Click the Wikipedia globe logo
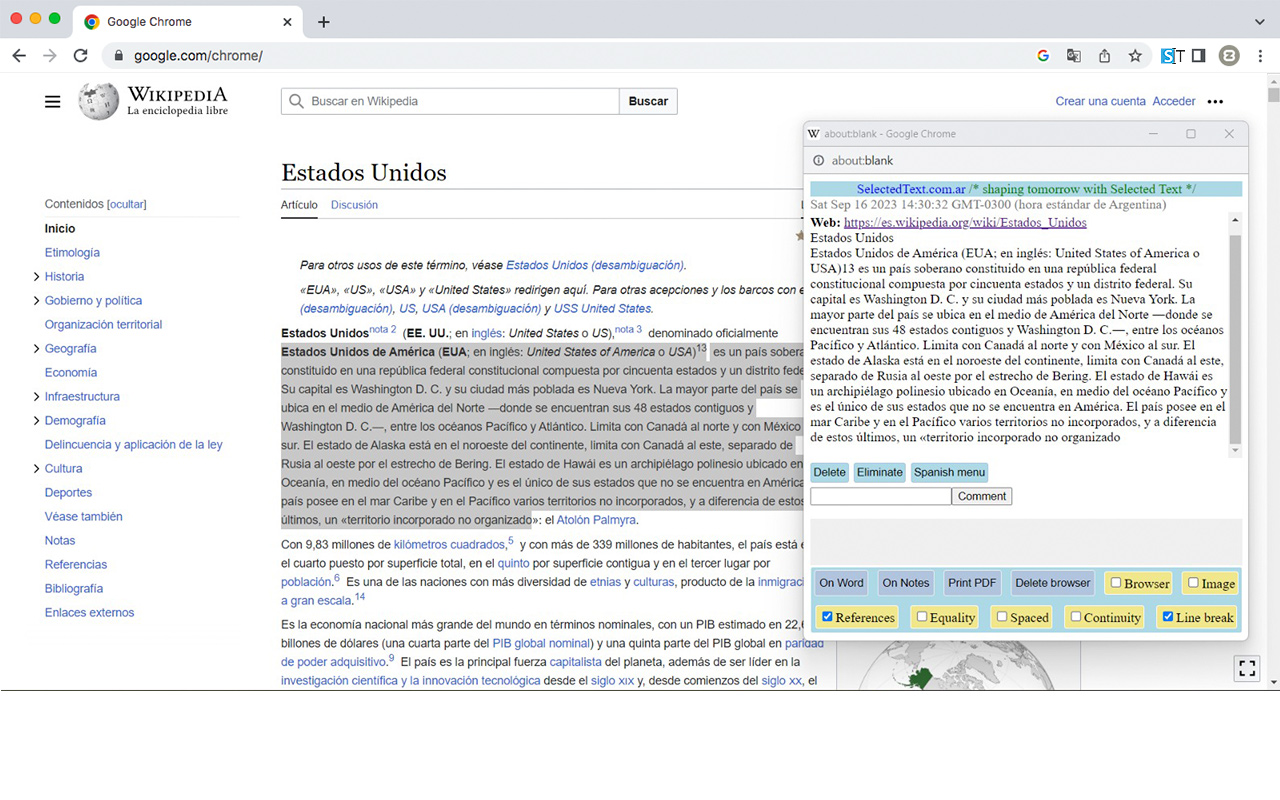The image size is (1280, 800). click(x=99, y=101)
